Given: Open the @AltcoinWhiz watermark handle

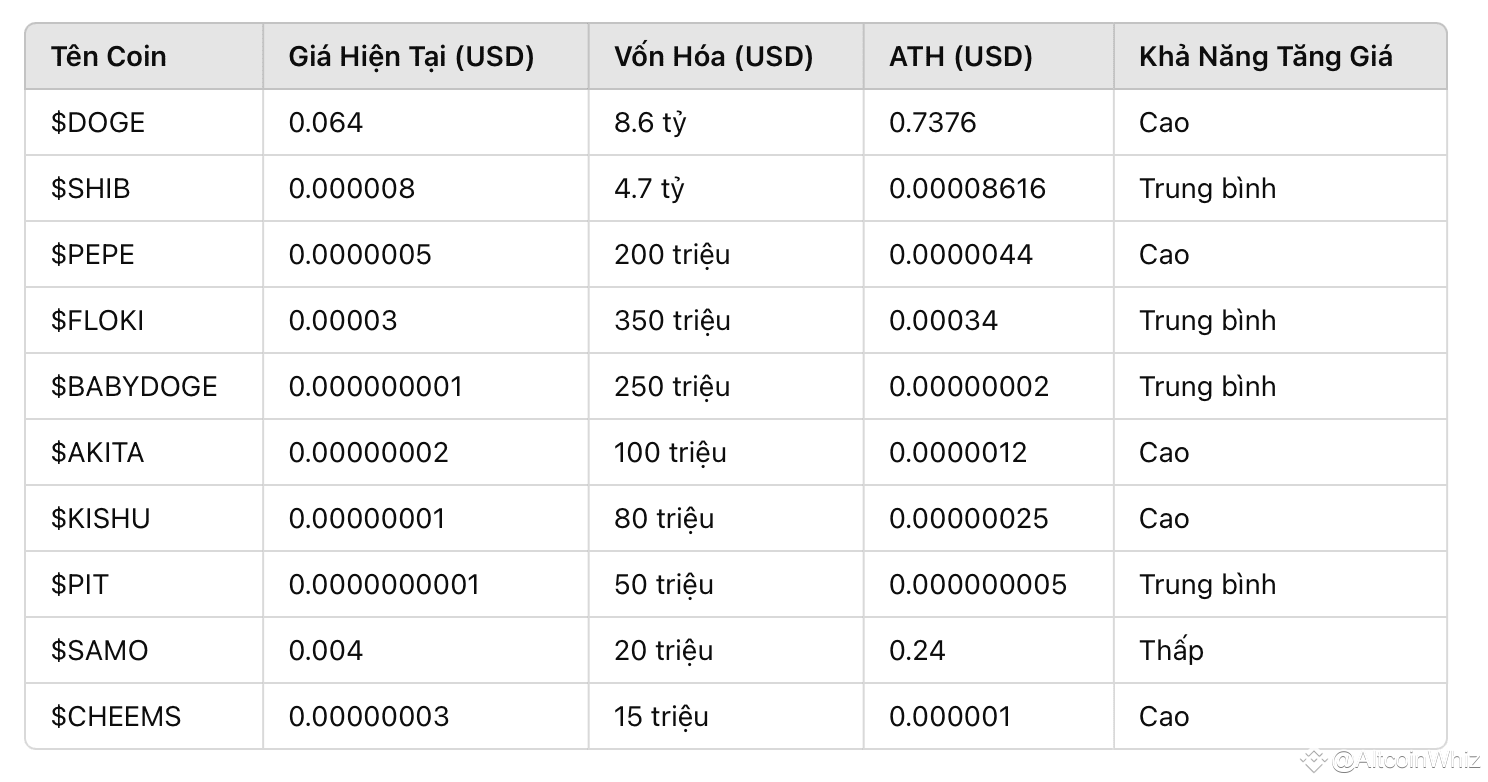Looking at the screenshot, I should click(1406, 762).
